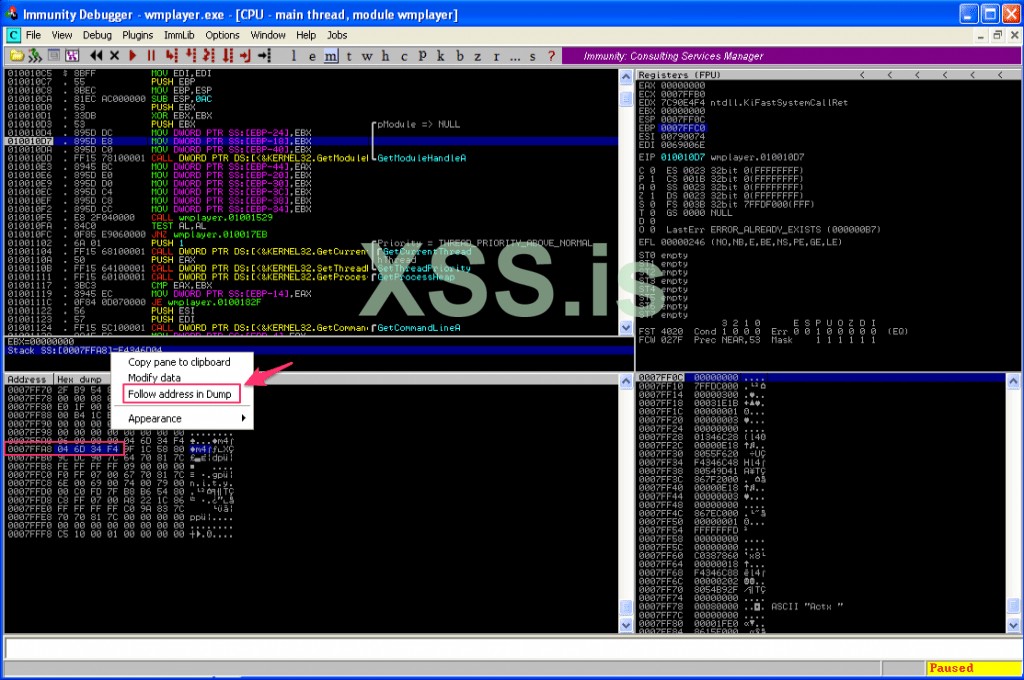Click the Python shell toolbar icon
This screenshot has height=680, width=1024.
[x=35, y=56]
